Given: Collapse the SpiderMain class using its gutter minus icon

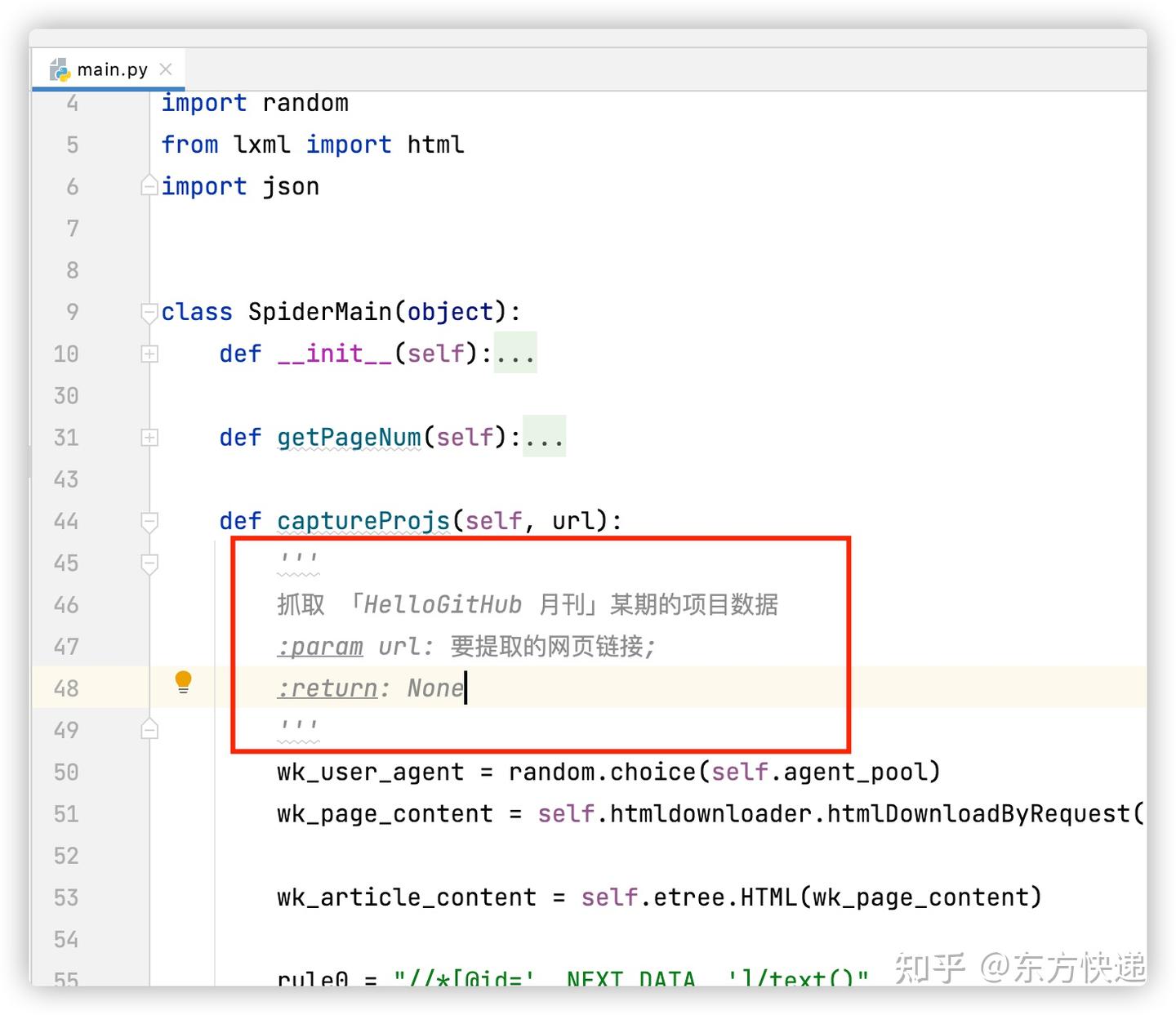Looking at the screenshot, I should [x=149, y=312].
